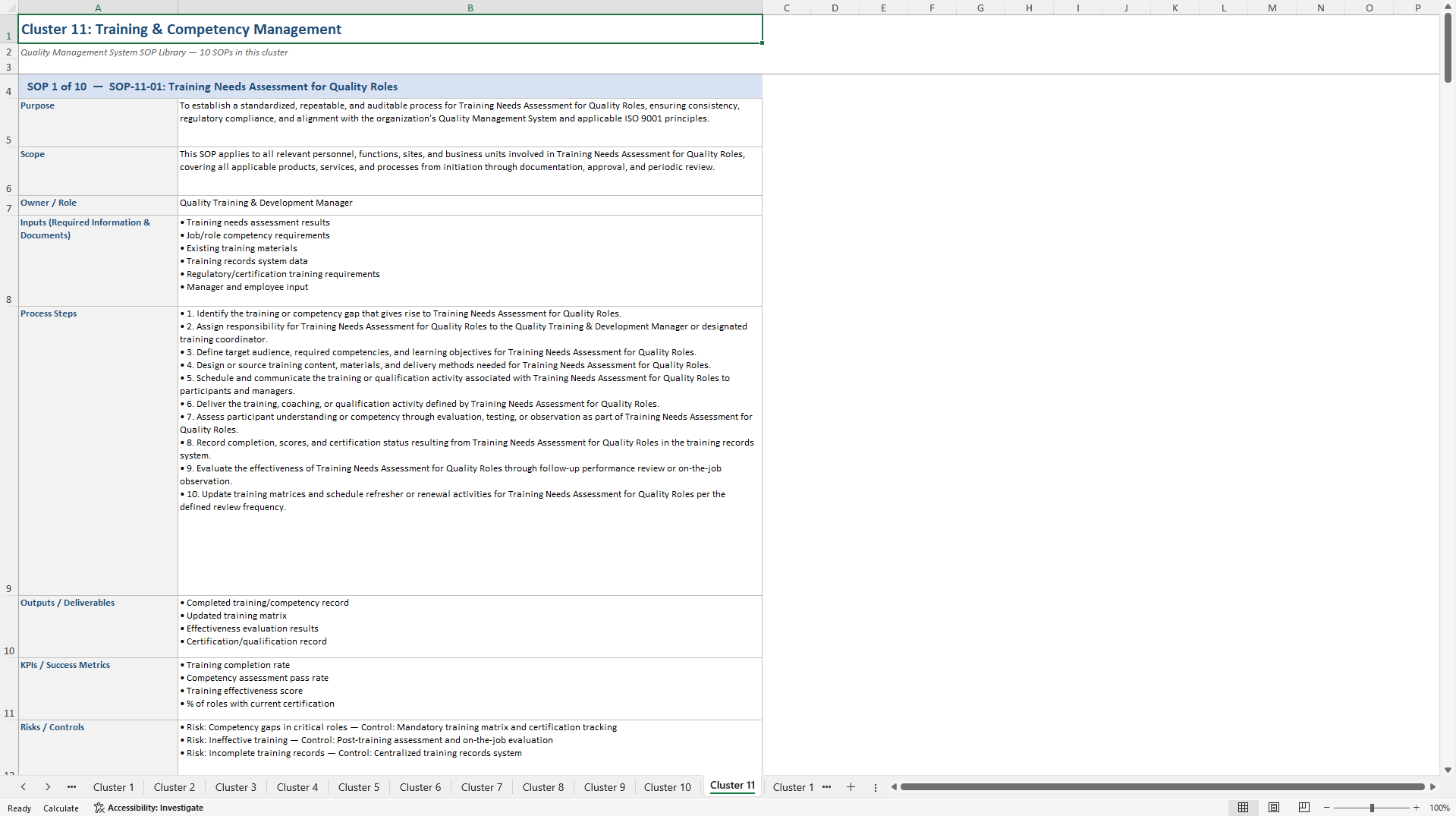Select the Process Steps label cell
1456x816 pixels.
click(x=98, y=451)
